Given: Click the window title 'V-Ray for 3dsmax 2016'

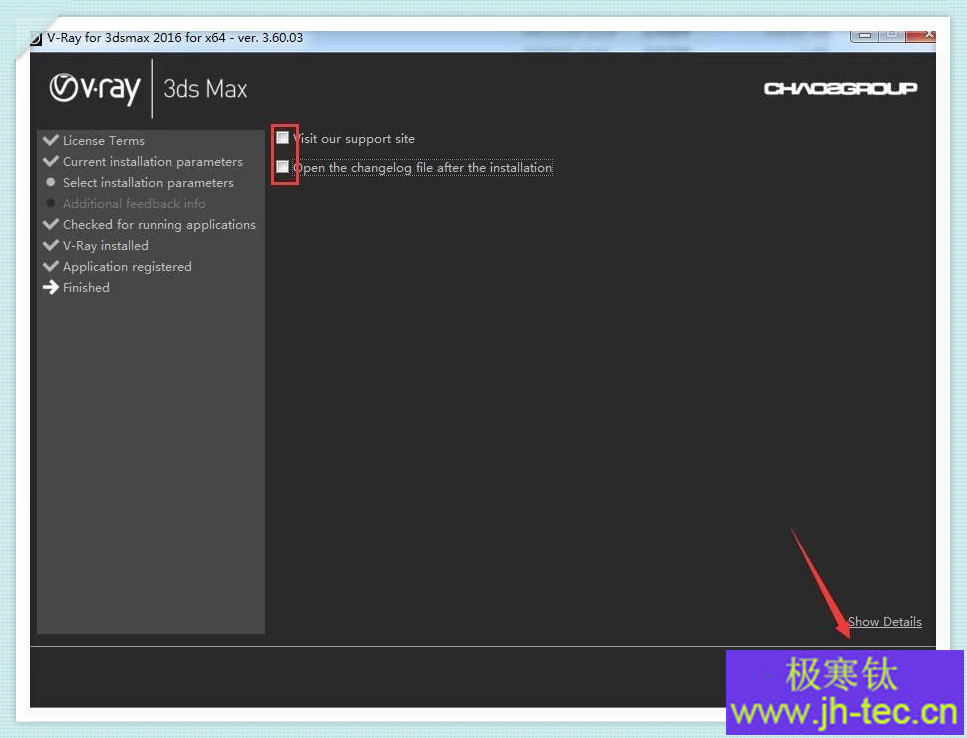Looking at the screenshot, I should [175, 38].
